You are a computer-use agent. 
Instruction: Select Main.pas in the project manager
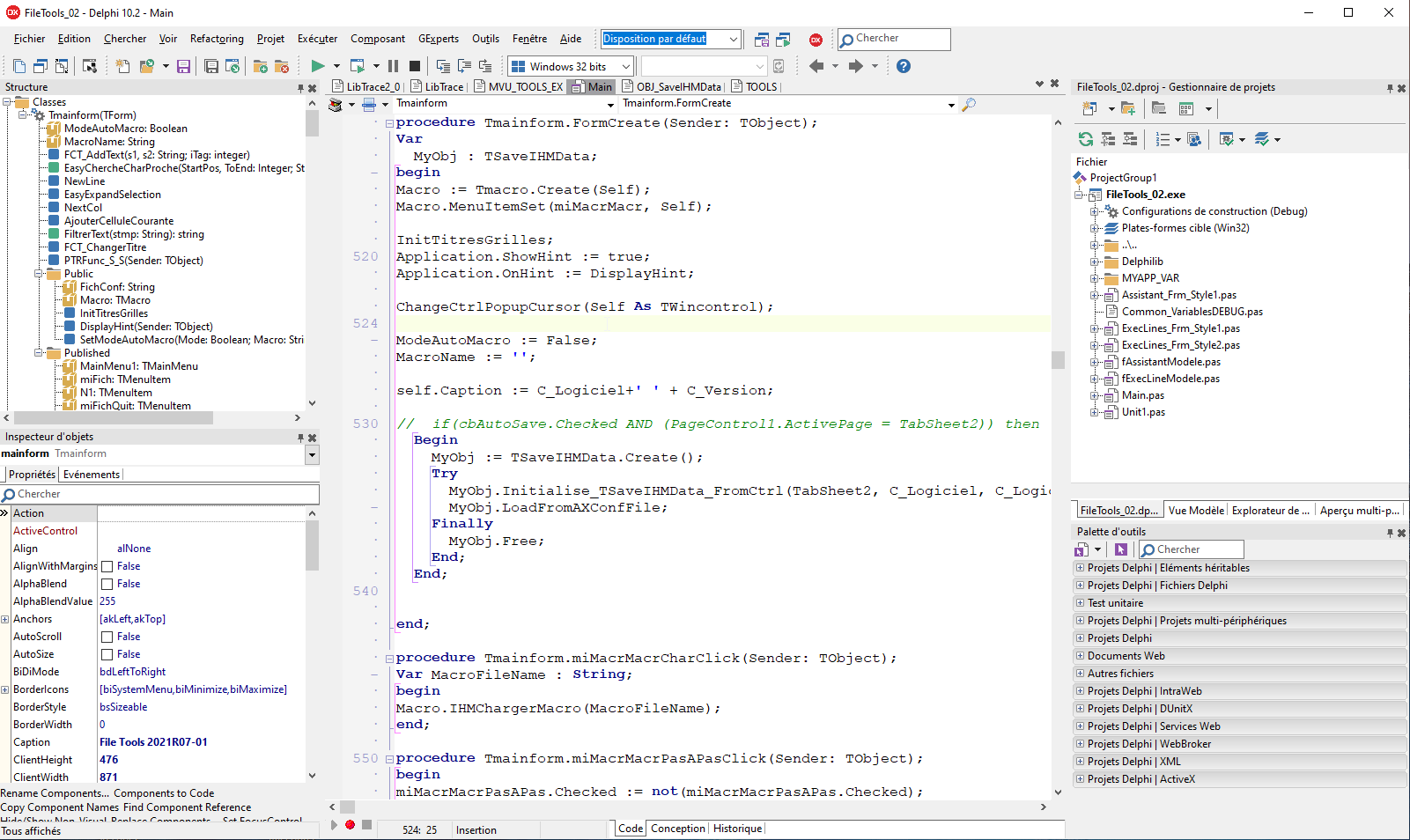(1142, 395)
